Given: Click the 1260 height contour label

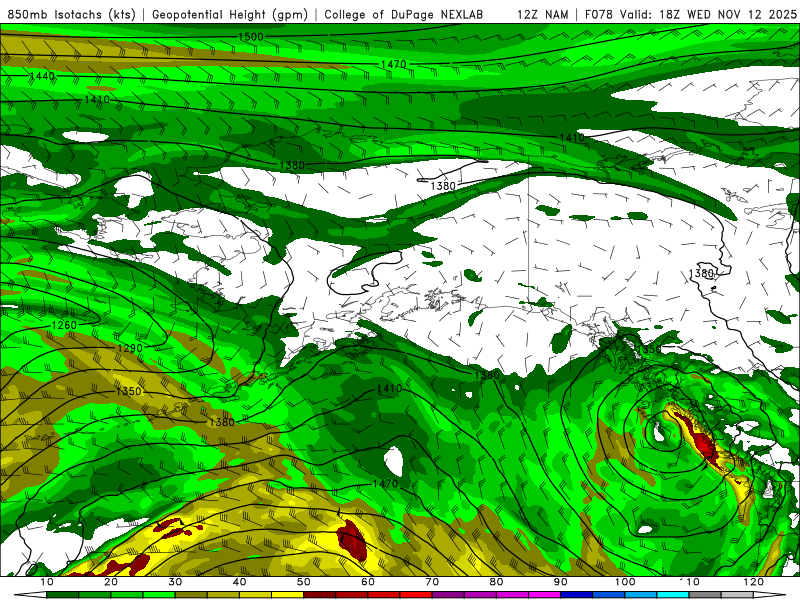Looking at the screenshot, I should point(64,325).
